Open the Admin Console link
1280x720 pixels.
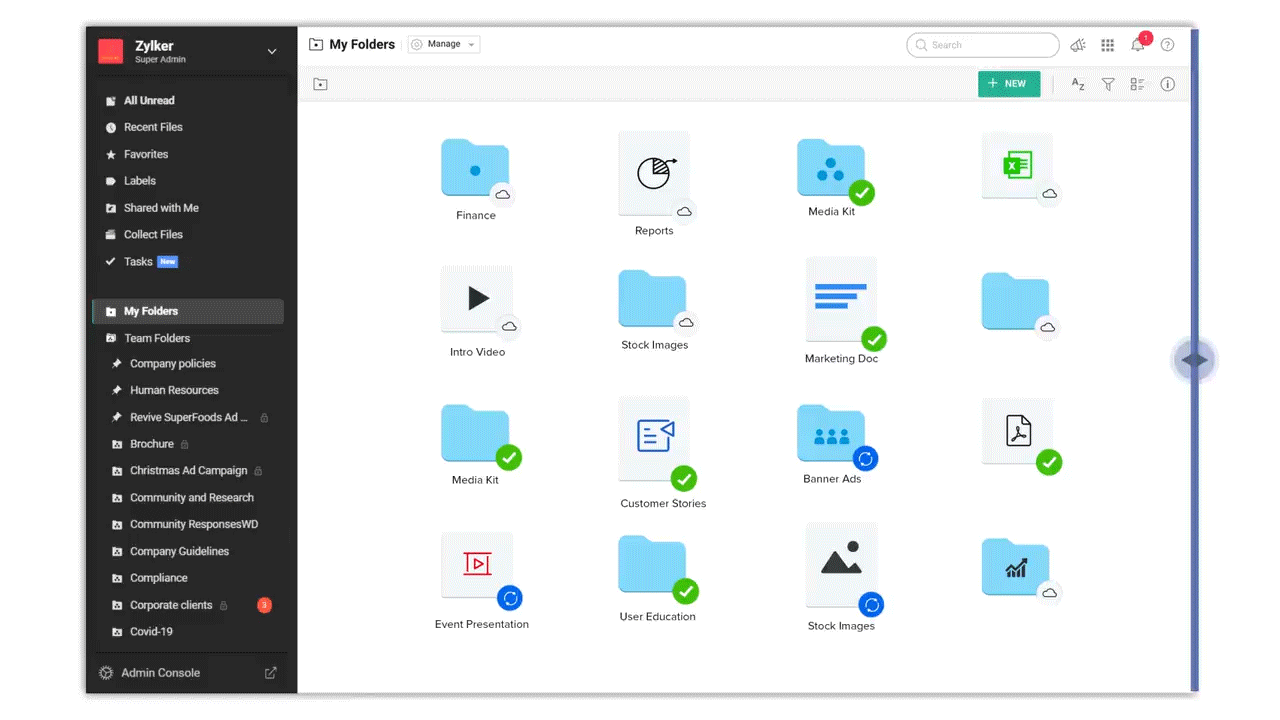tap(160, 672)
